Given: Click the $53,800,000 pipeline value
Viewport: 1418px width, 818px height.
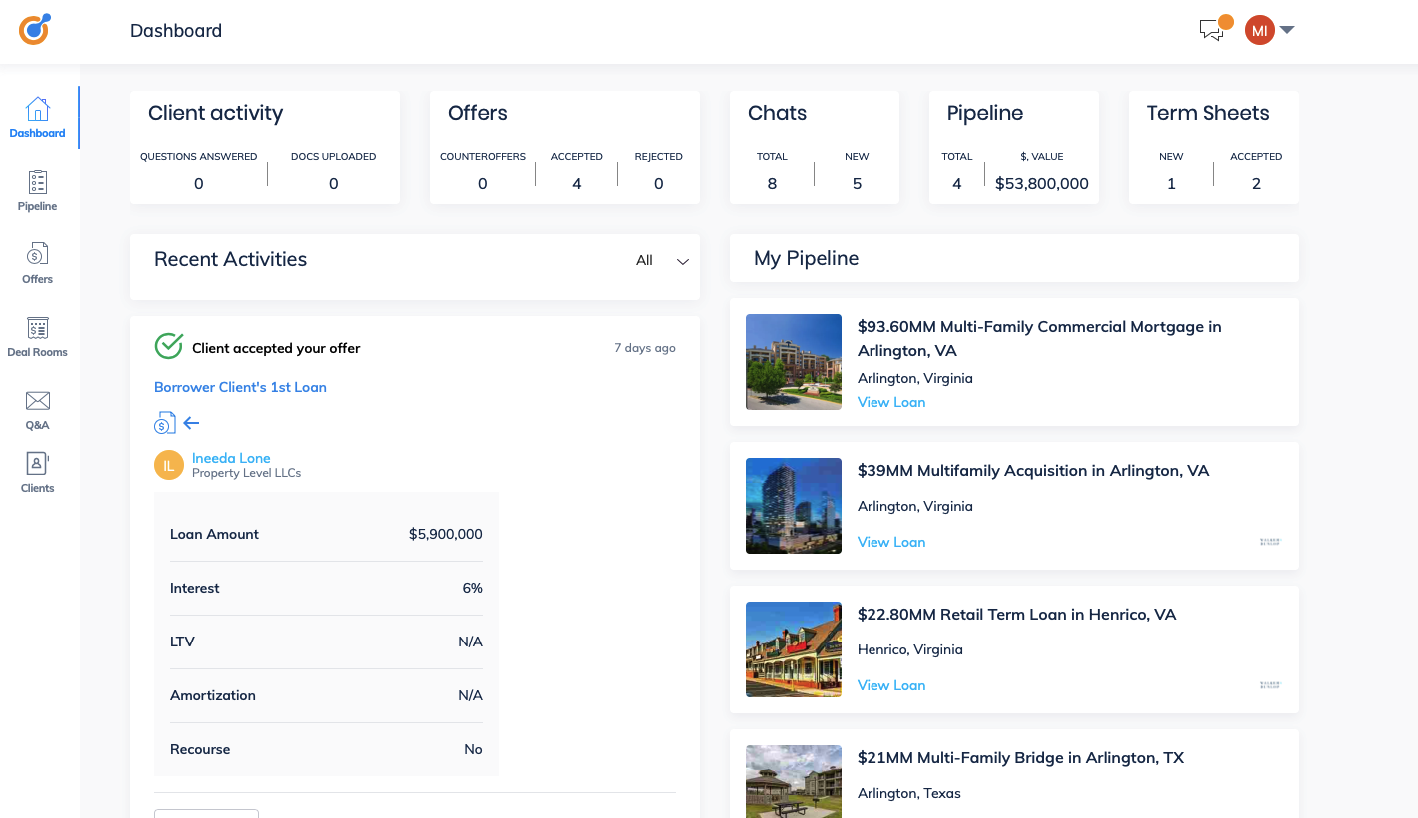Looking at the screenshot, I should (x=1042, y=184).
